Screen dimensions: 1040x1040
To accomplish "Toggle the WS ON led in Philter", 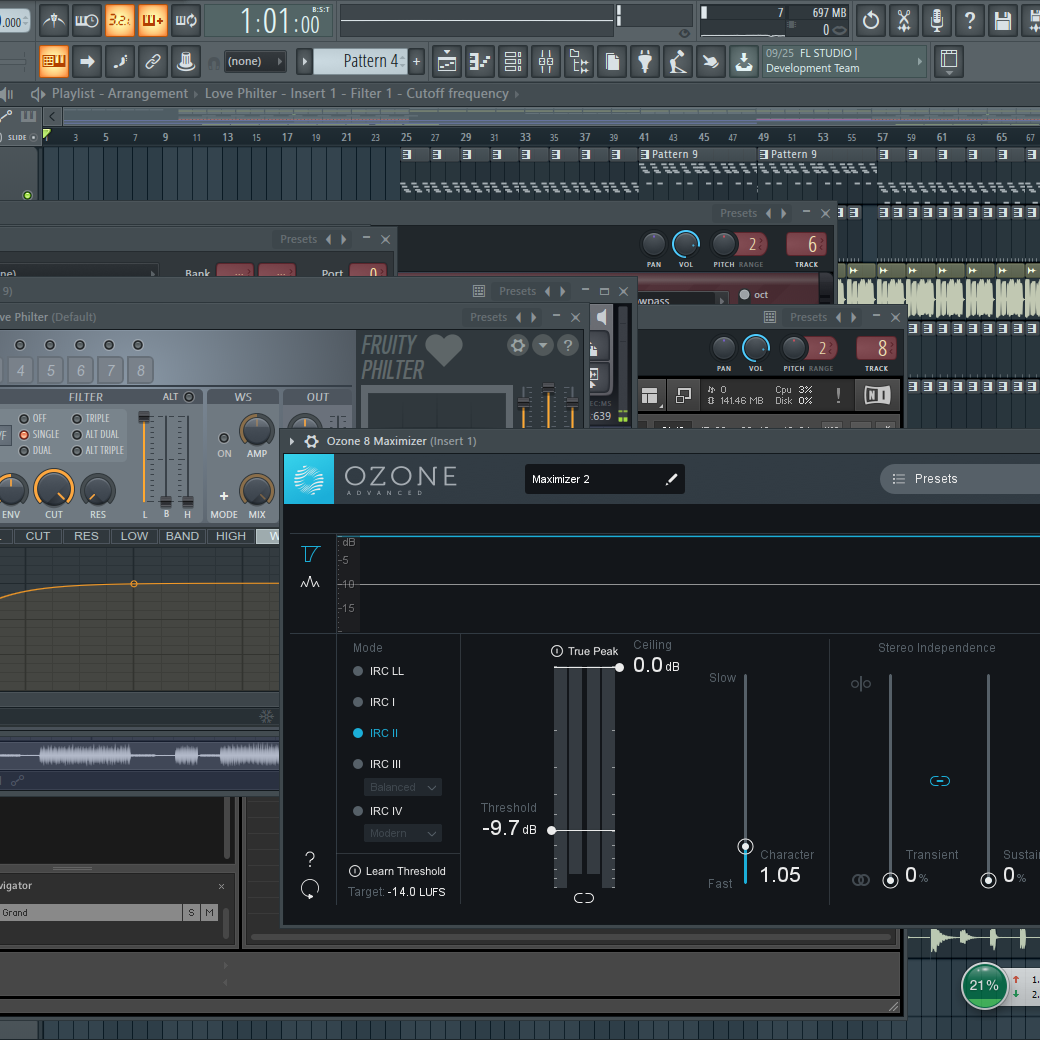I will 224,438.
